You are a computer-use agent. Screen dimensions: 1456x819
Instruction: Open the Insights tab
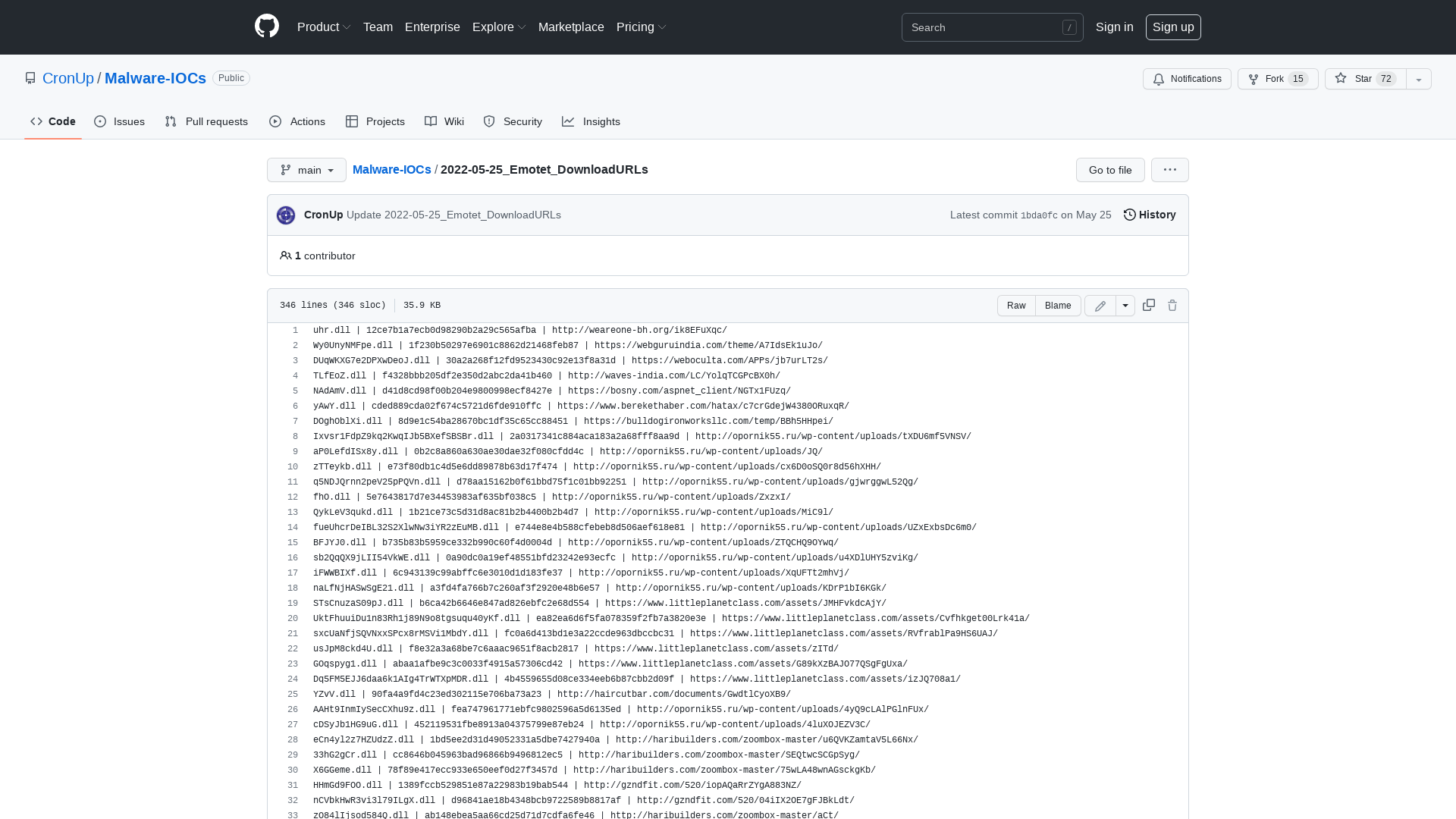tap(591, 121)
